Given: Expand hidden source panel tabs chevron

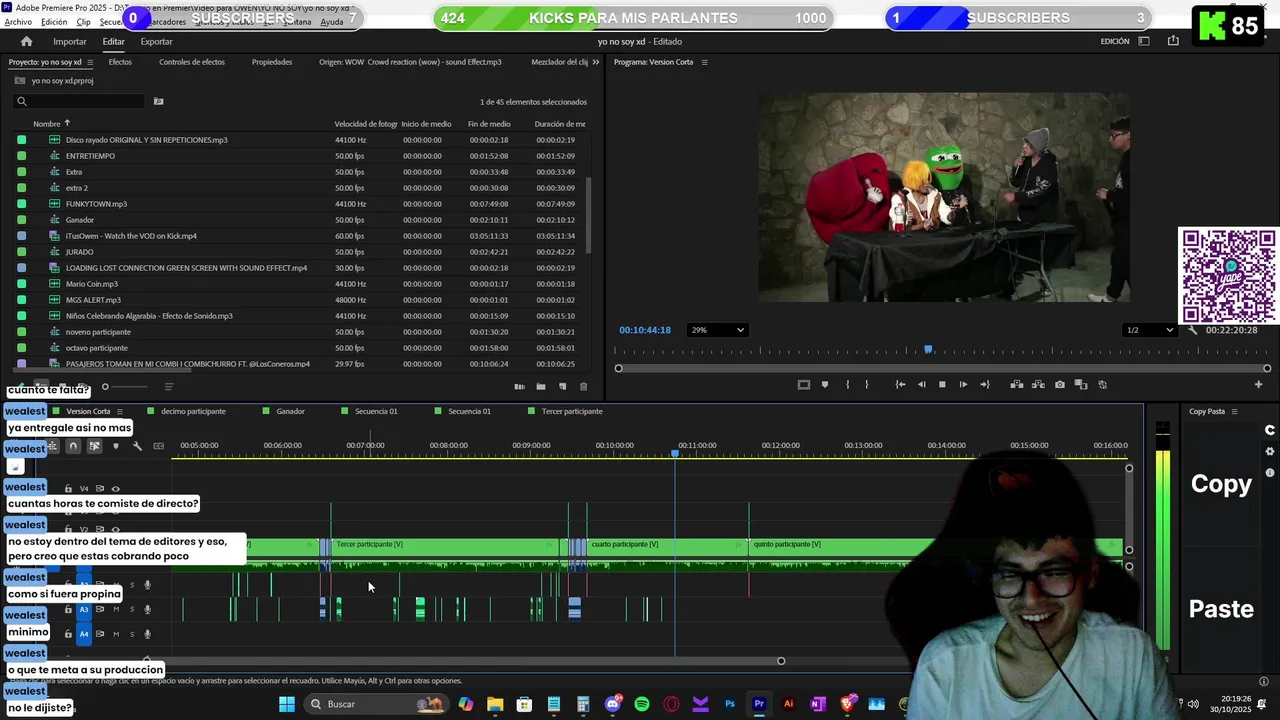Looking at the screenshot, I should point(596,62).
